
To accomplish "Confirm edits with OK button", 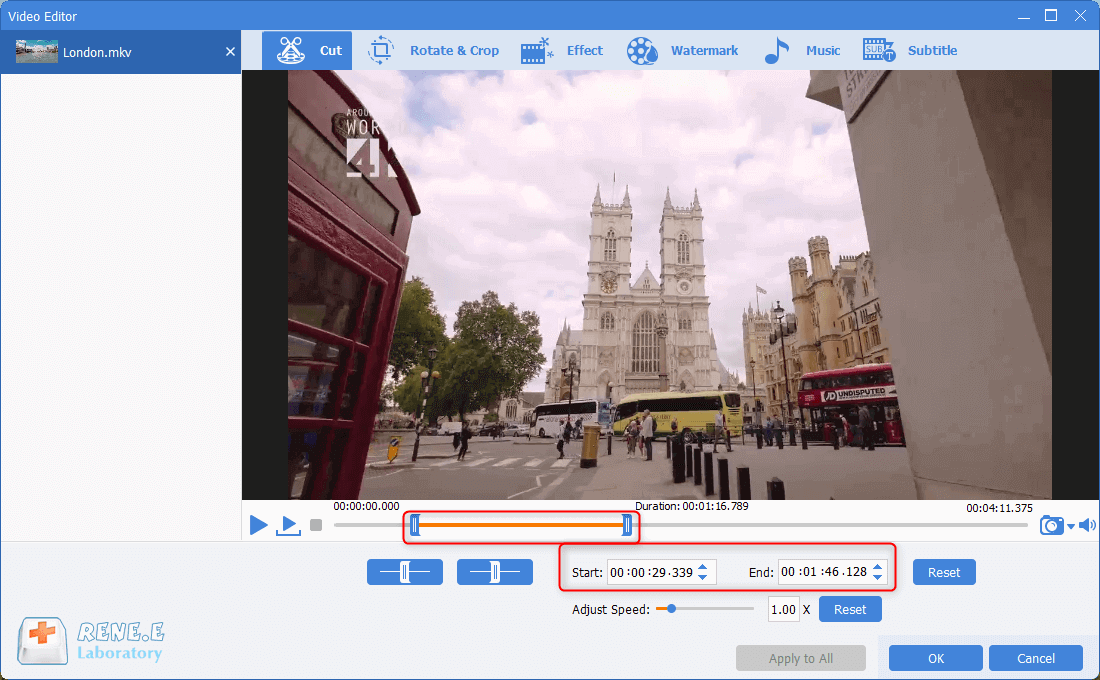I will tap(936, 658).
